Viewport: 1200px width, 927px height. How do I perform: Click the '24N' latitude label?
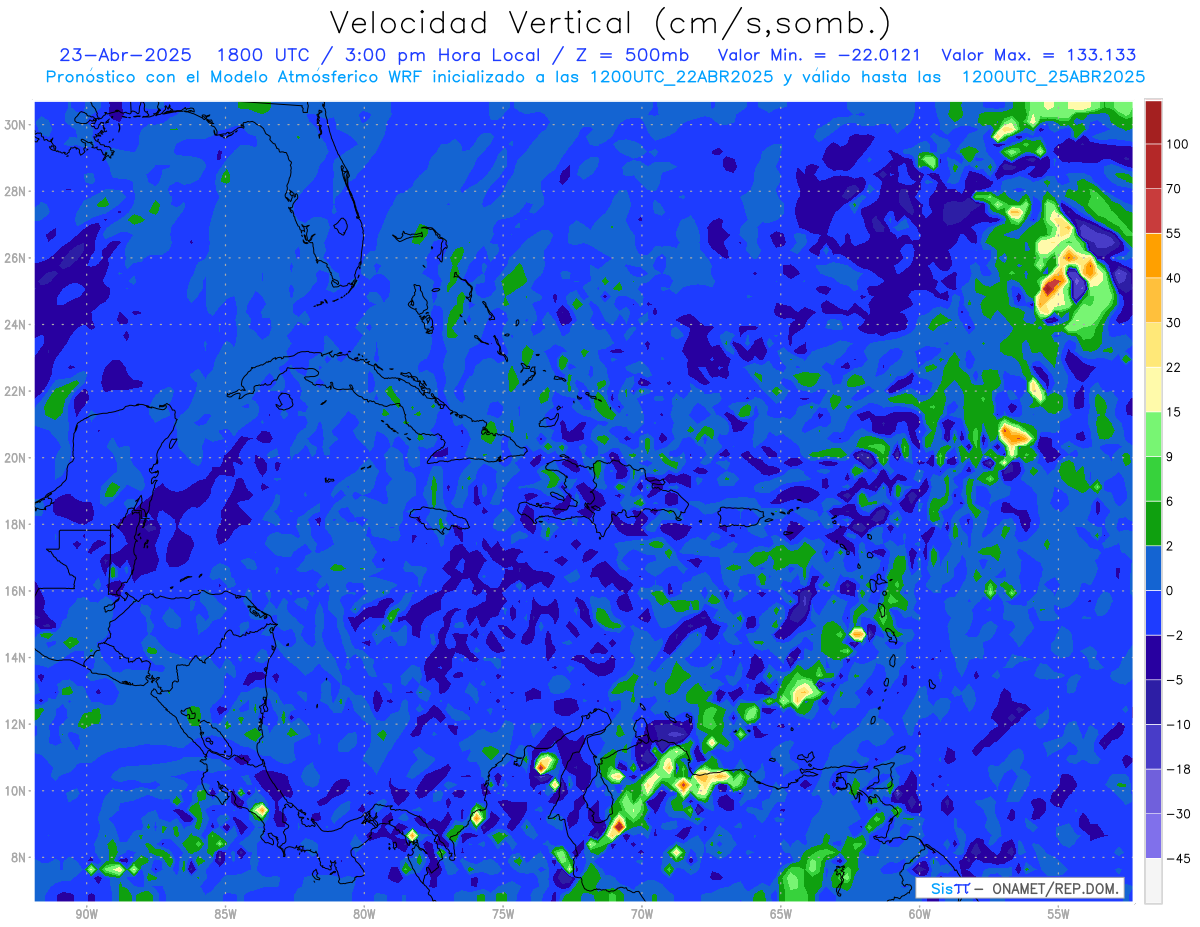[x=15, y=324]
